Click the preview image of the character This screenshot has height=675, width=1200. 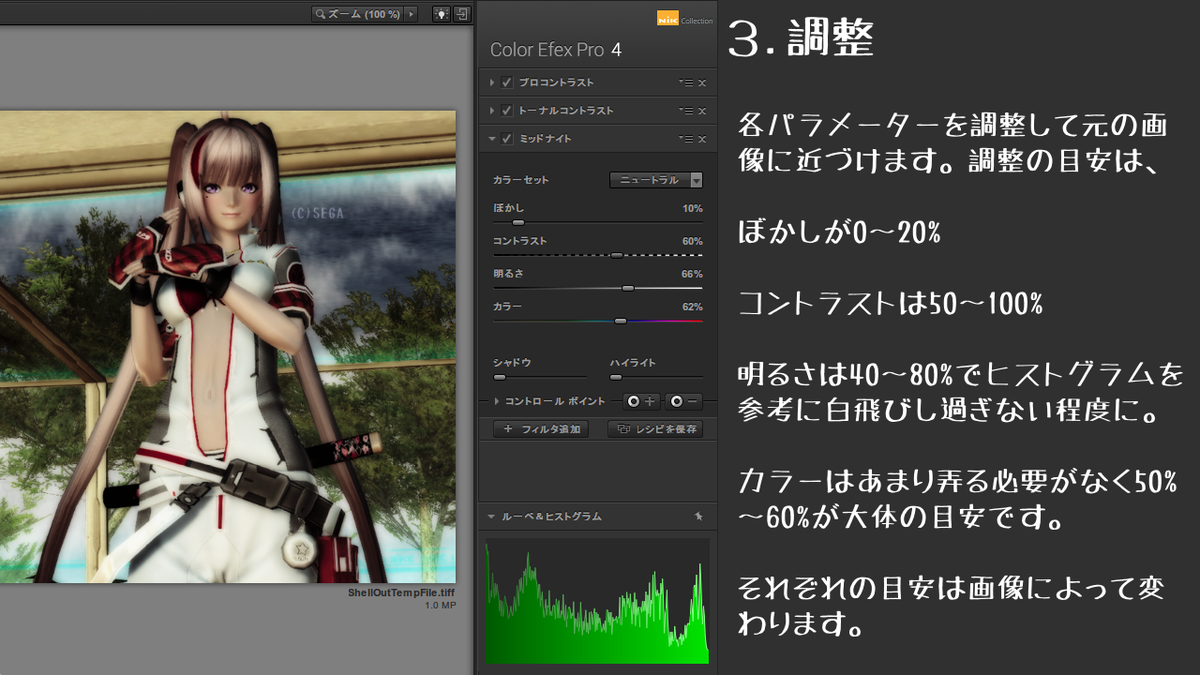[228, 347]
